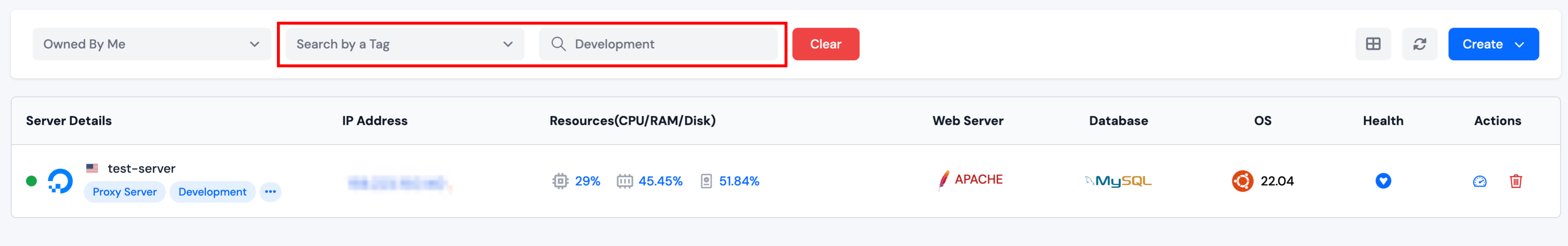Click the Ubuntu OS logo
This screenshot has width=1568, height=246.
coord(1242,181)
